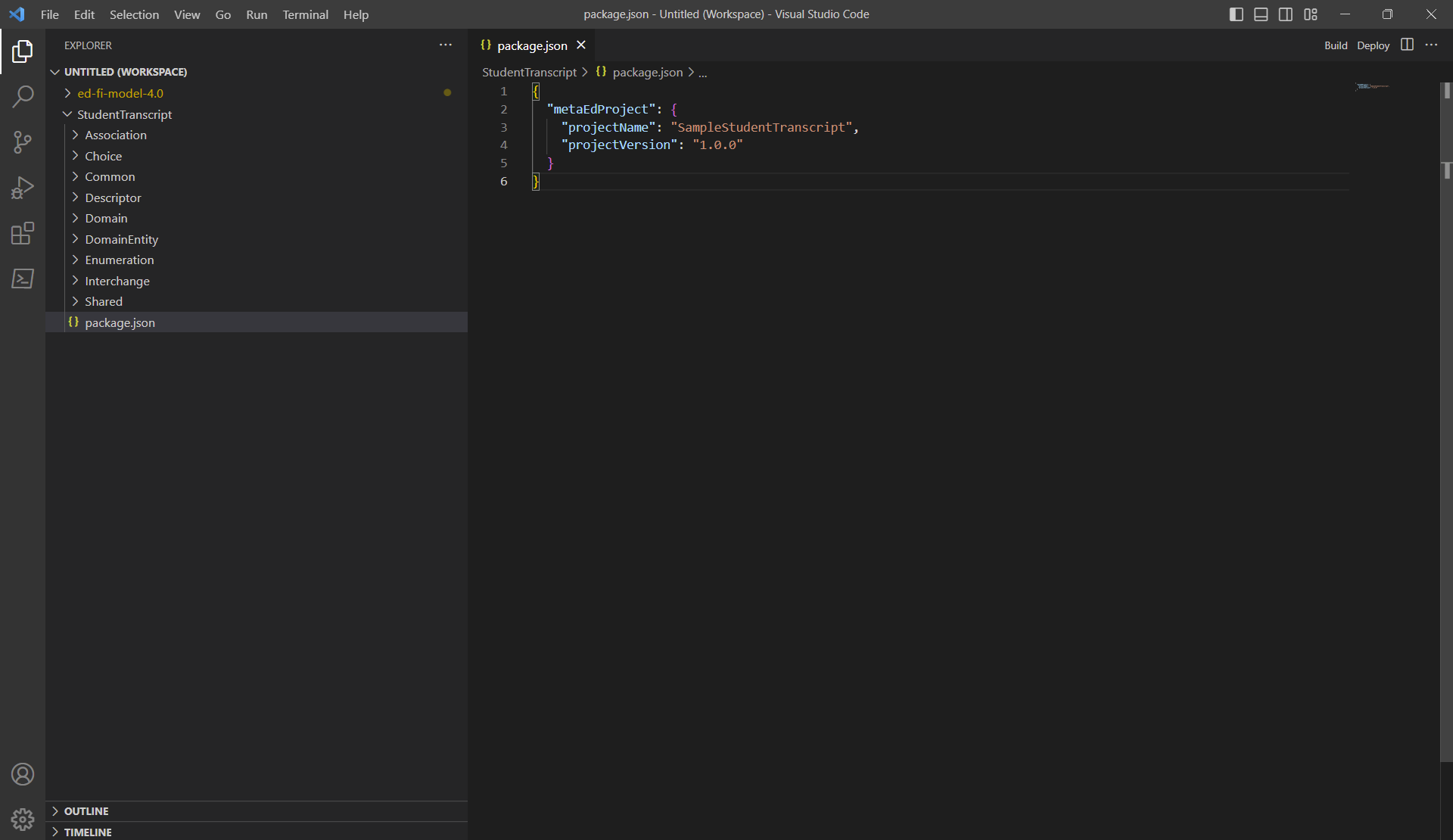Open the terminal panel icon in activity bar
Image resolution: width=1453 pixels, height=840 pixels.
23,278
